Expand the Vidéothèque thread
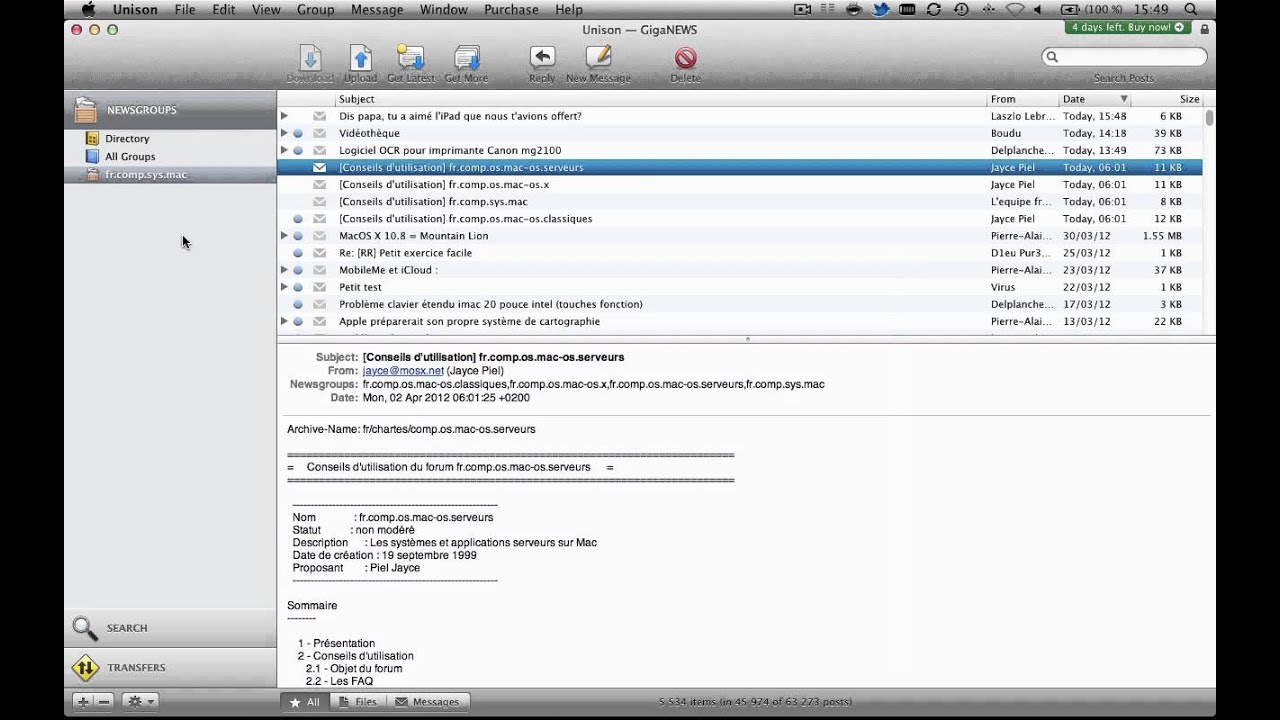1280x720 pixels. [x=284, y=133]
